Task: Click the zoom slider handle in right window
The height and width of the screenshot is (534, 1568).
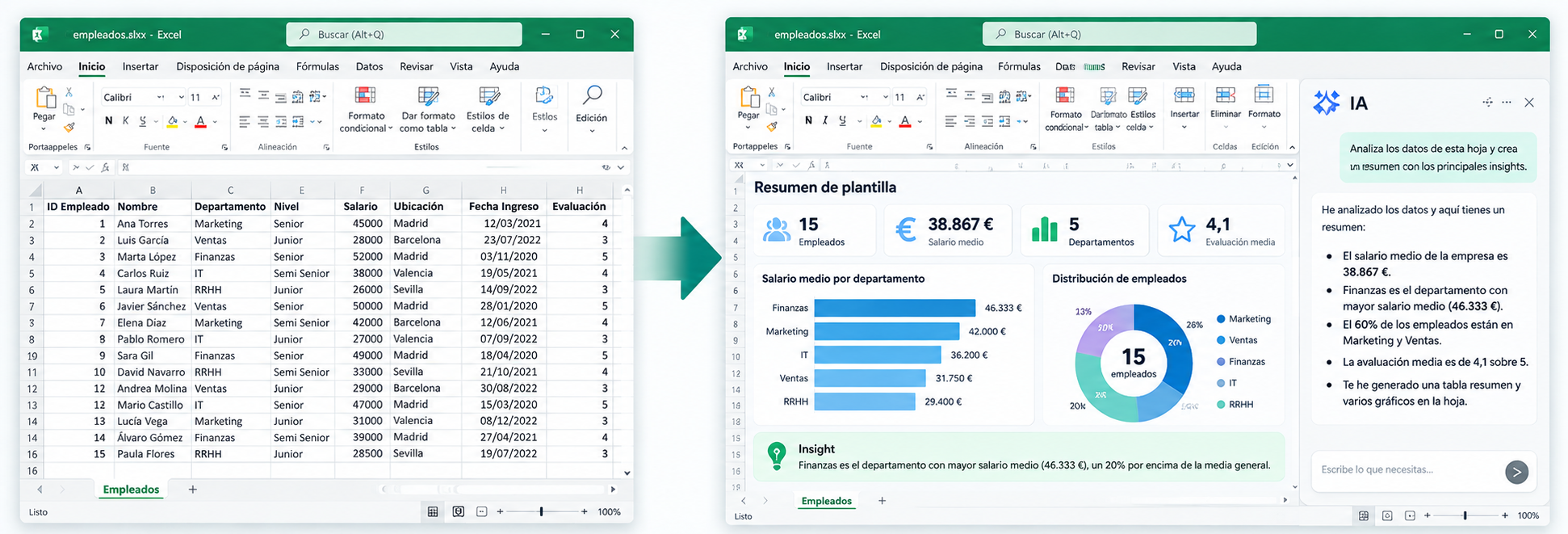Action: click(1465, 515)
